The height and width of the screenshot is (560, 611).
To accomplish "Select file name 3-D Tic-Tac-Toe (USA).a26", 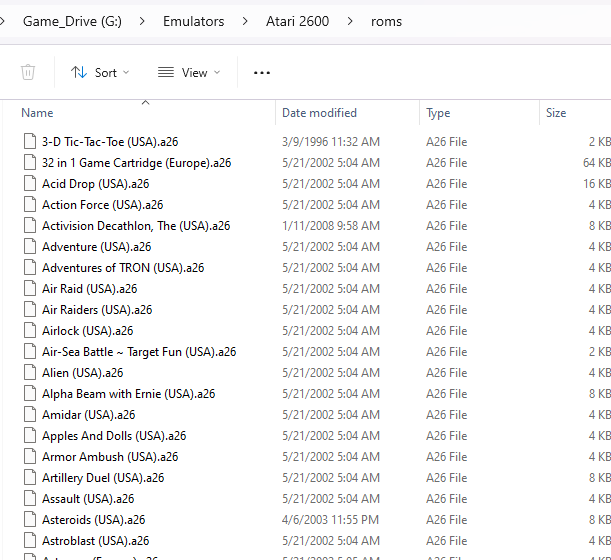I will [110, 142].
